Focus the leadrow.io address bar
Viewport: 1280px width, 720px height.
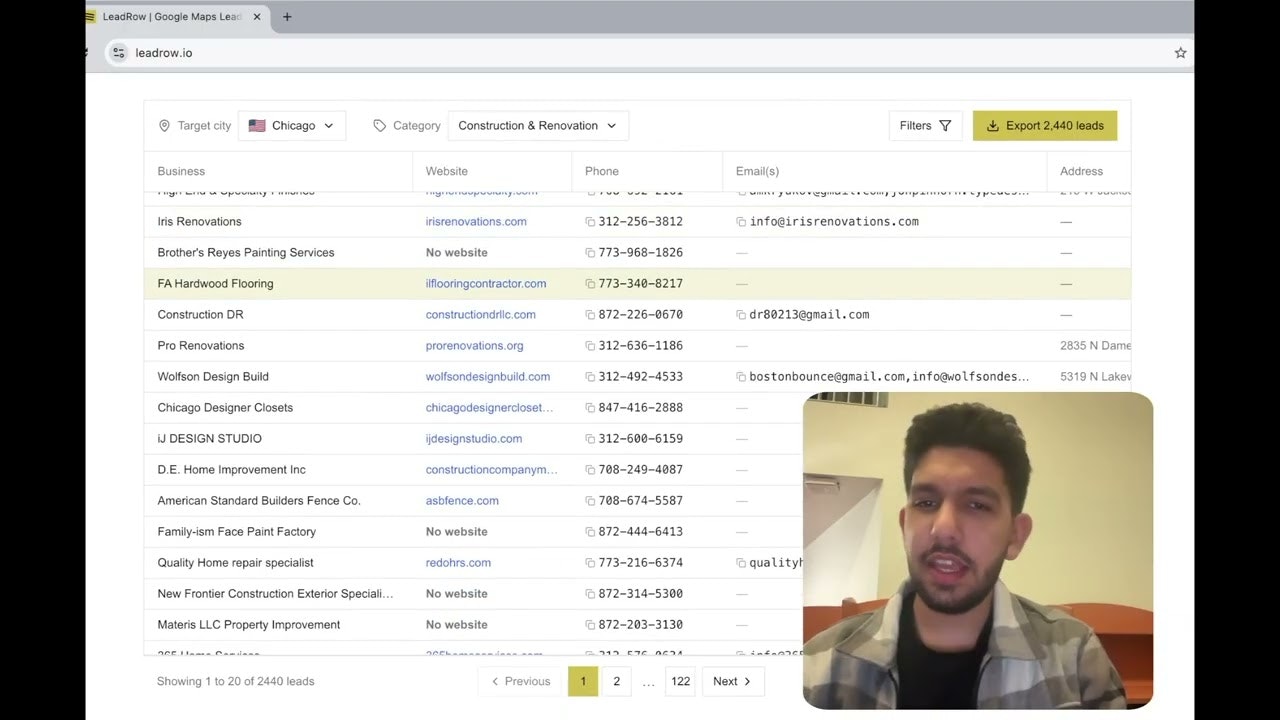coord(640,53)
